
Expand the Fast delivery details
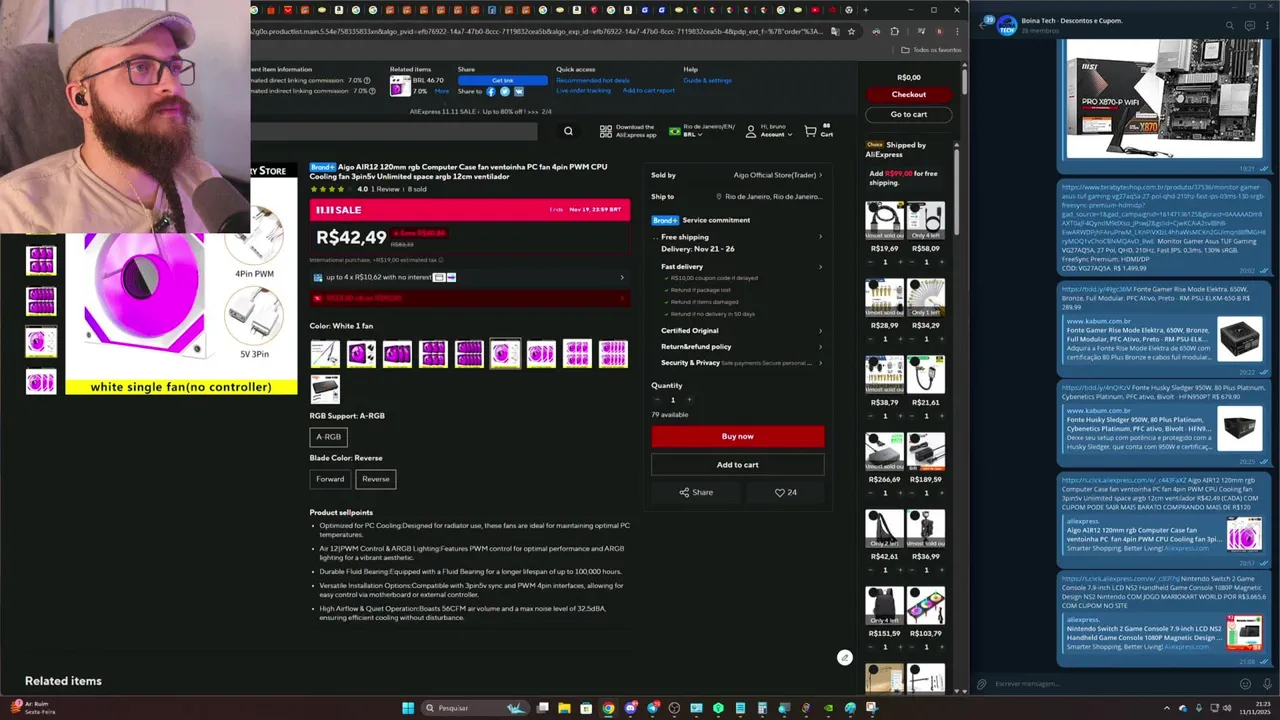coord(741,267)
